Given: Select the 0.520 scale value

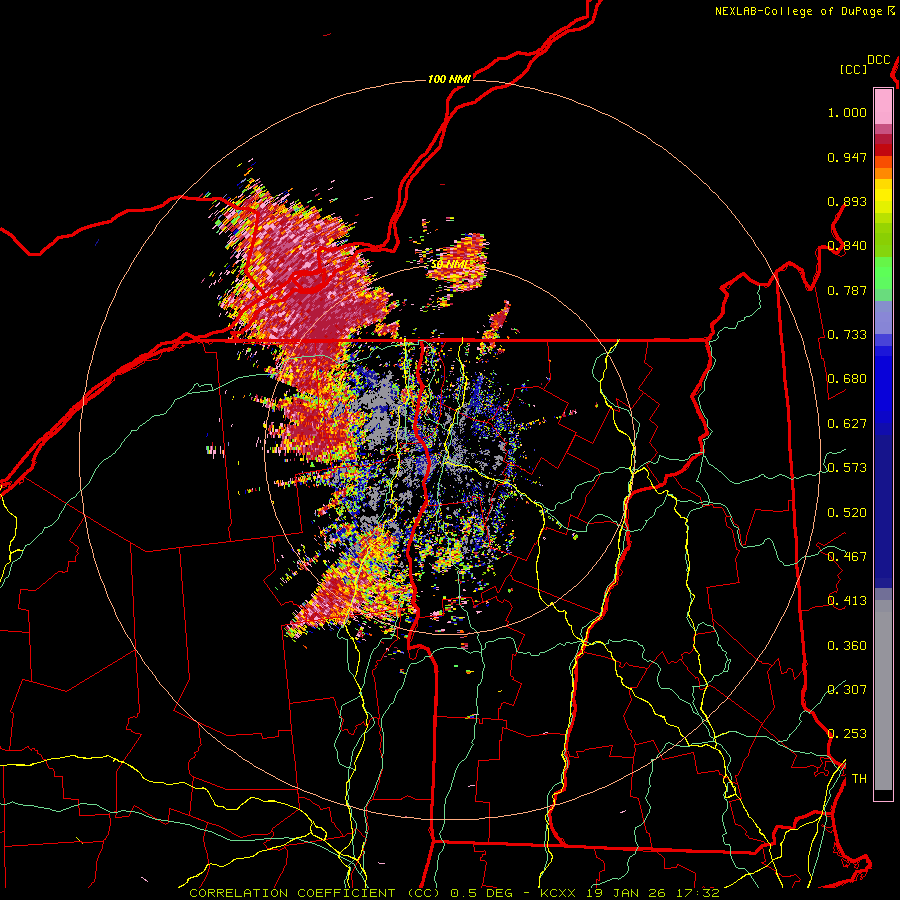Looking at the screenshot, I should [x=847, y=513].
